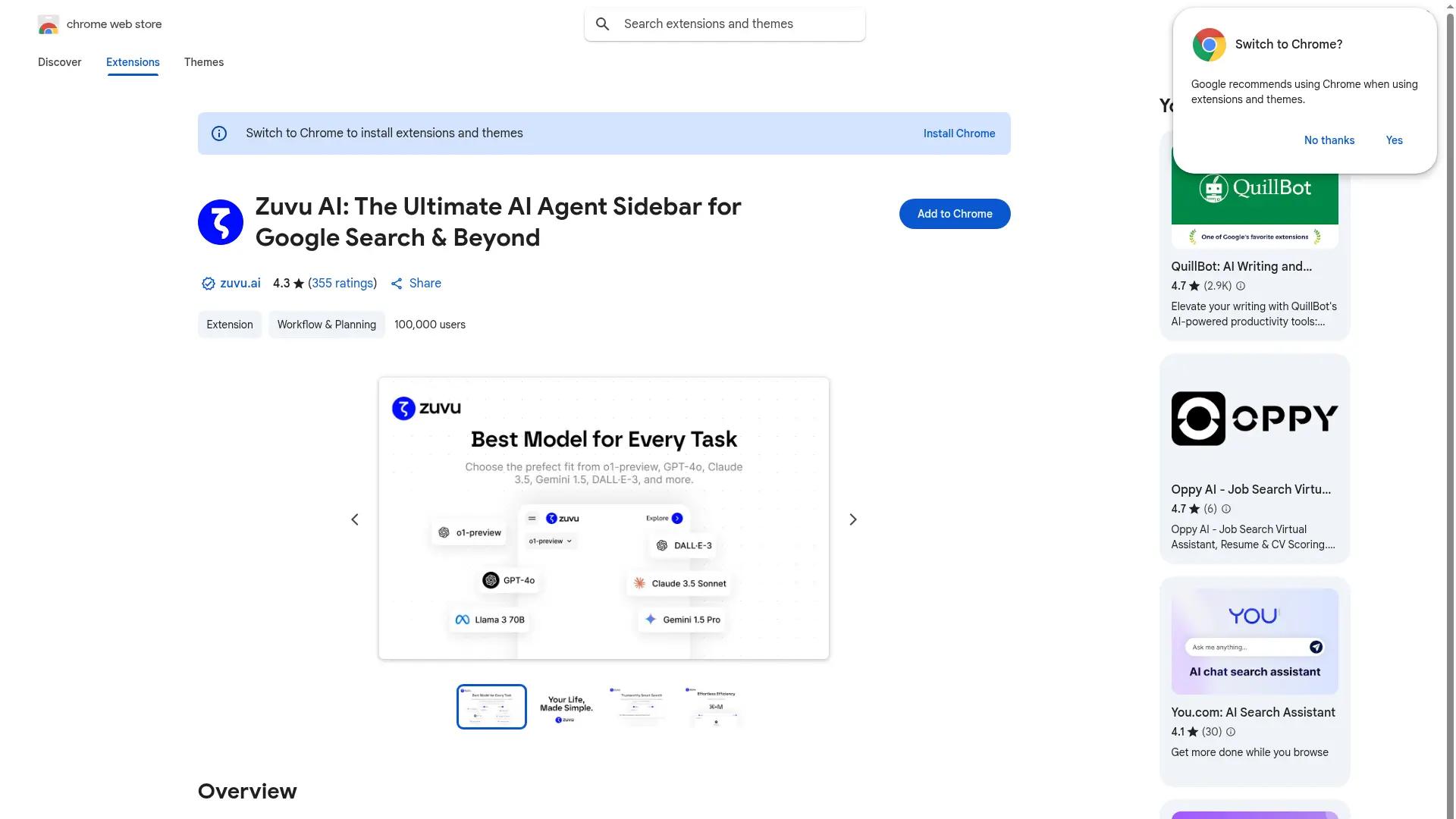Advance carousel with the right chevron
Viewport: 1456px width, 819px height.
tap(852, 519)
